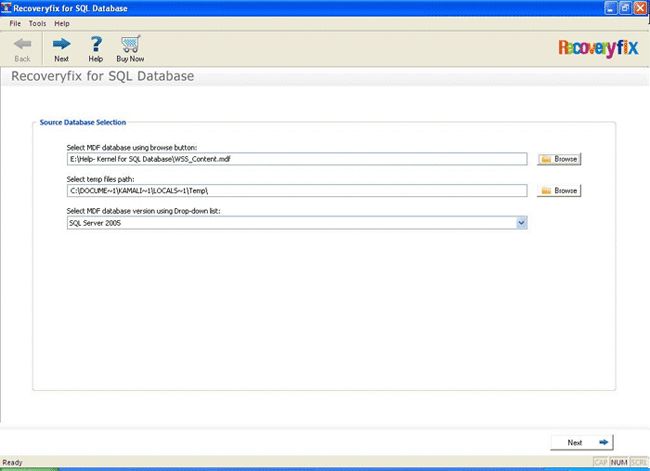Click the Next button at bottom right
650x471 pixels.
582,441
